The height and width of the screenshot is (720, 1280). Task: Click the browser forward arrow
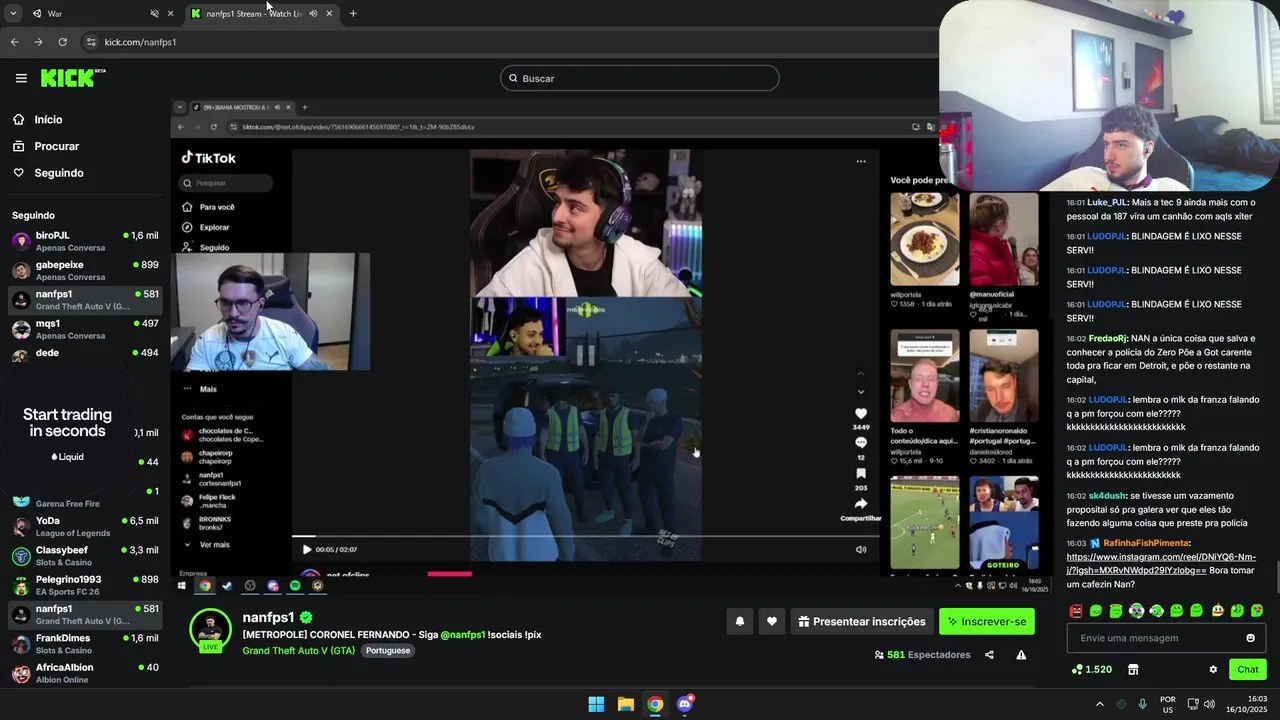pos(38,42)
